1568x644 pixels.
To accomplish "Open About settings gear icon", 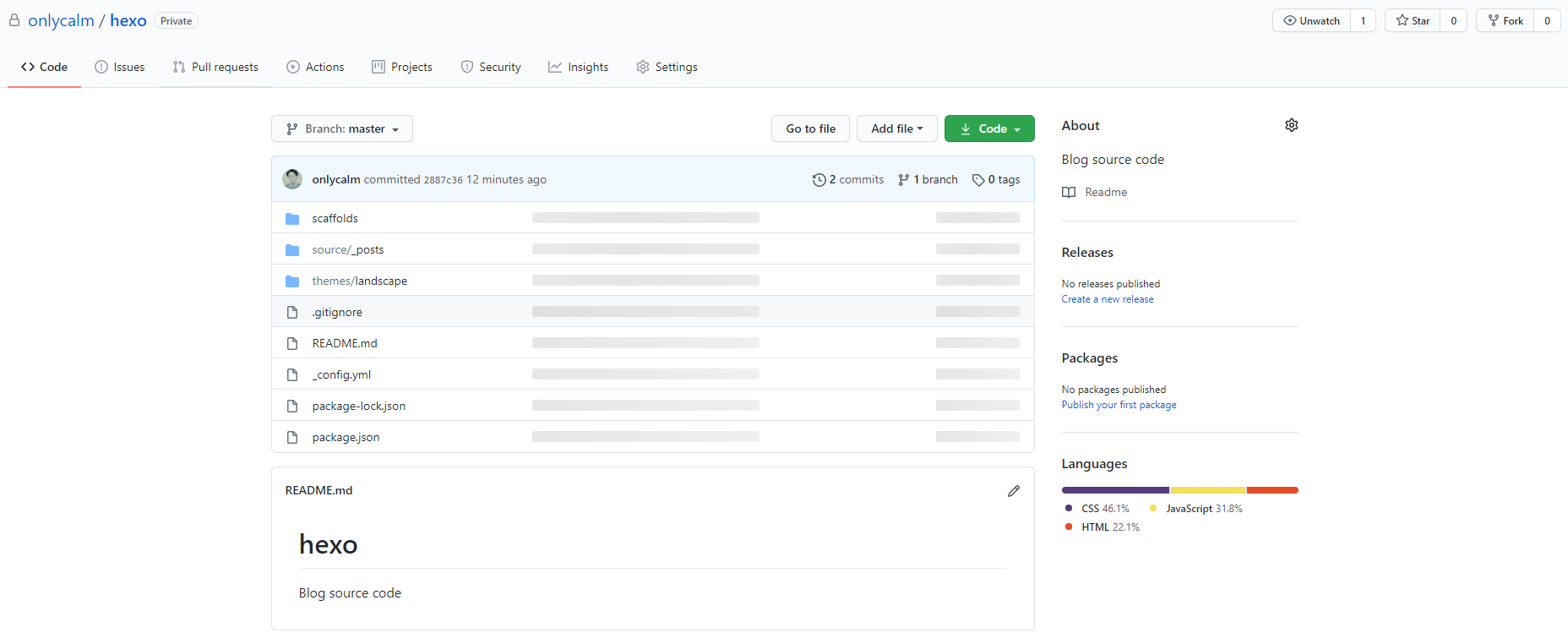I will (x=1292, y=125).
